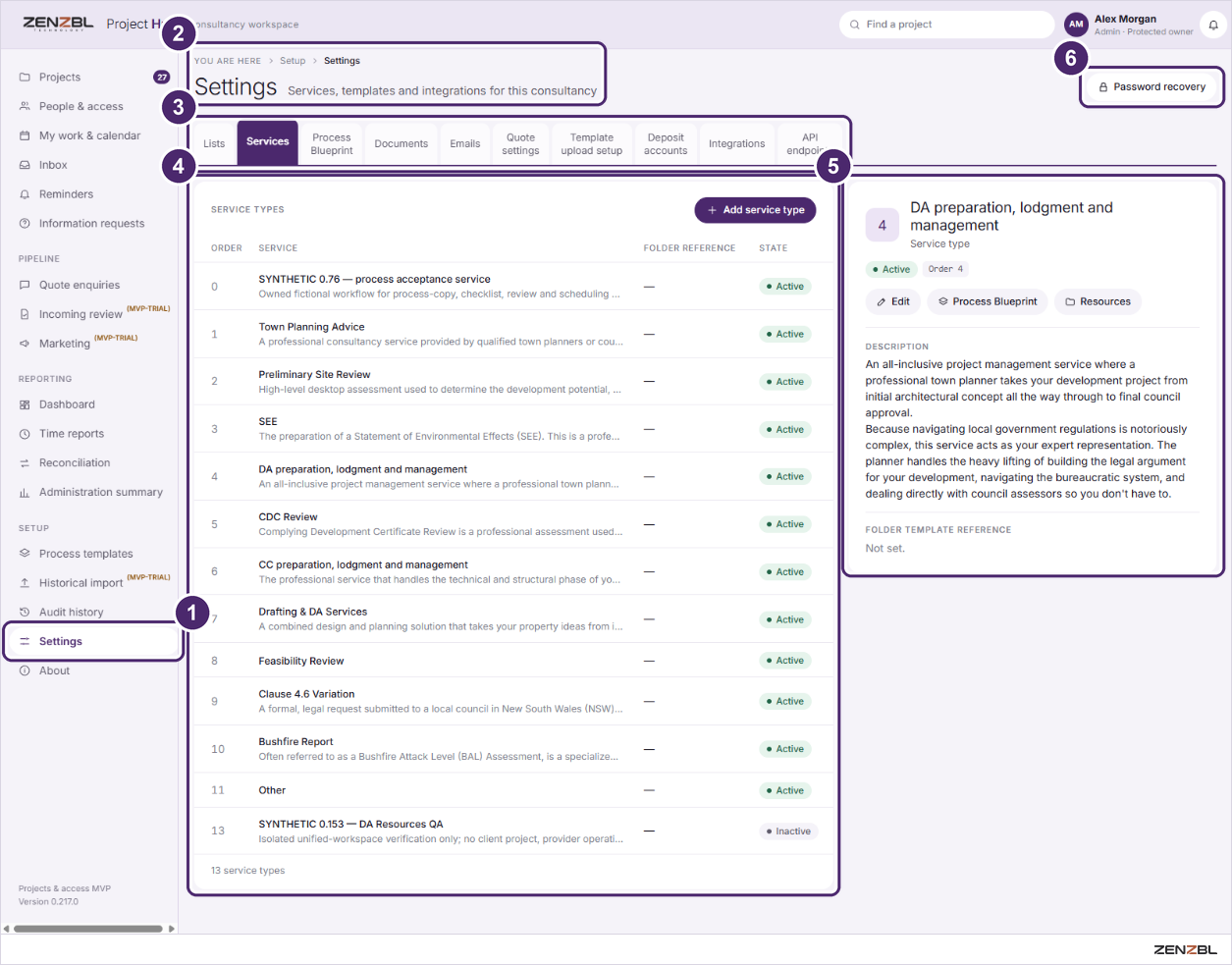Viewport: 1232px width, 965px height.
Task: Click the Password recovery button
Action: click(x=1152, y=87)
